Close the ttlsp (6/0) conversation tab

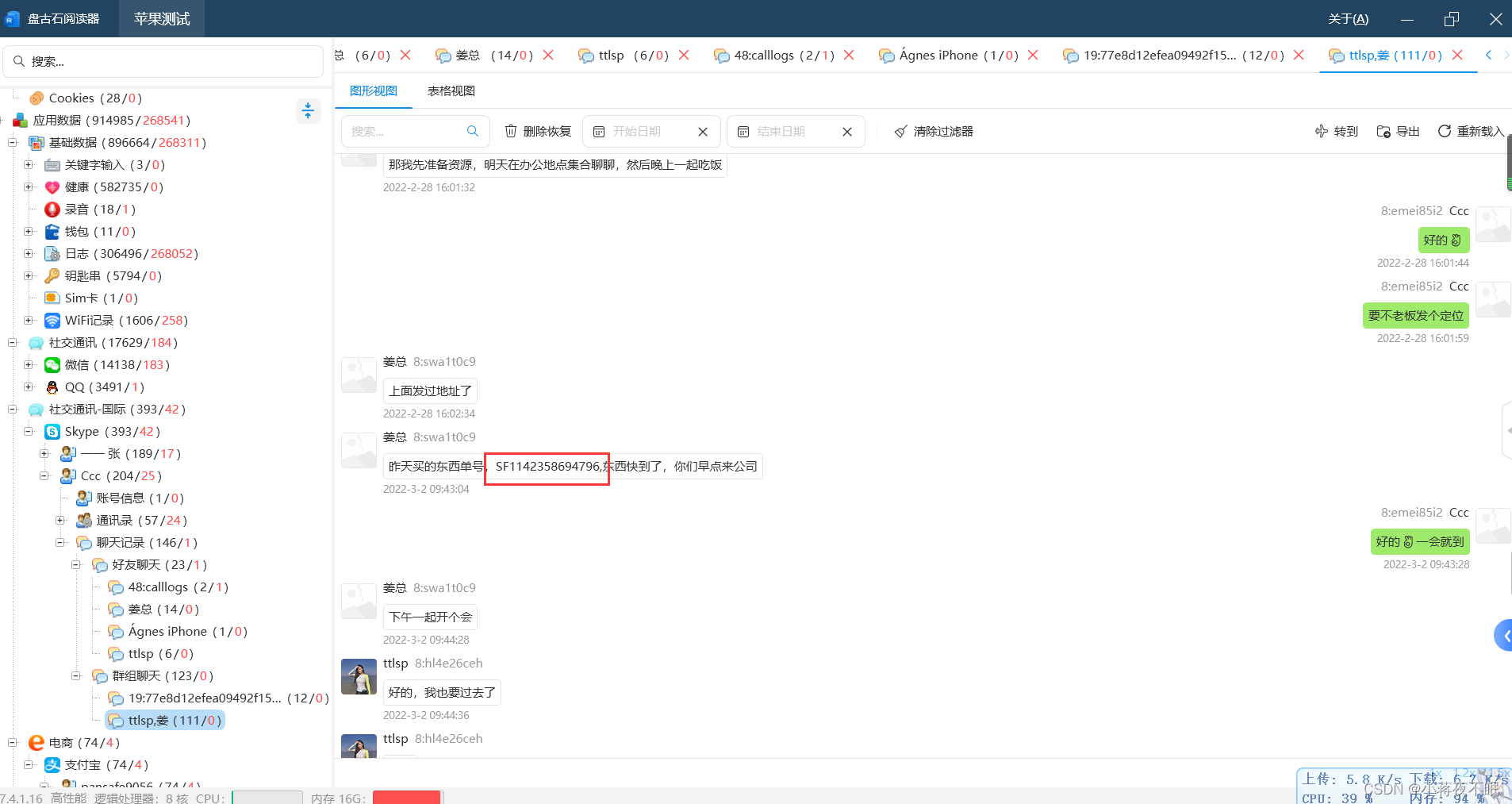(x=684, y=55)
